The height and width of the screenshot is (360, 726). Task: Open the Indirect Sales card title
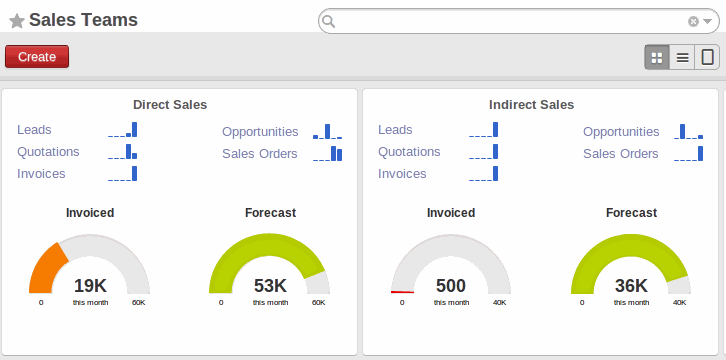point(532,105)
